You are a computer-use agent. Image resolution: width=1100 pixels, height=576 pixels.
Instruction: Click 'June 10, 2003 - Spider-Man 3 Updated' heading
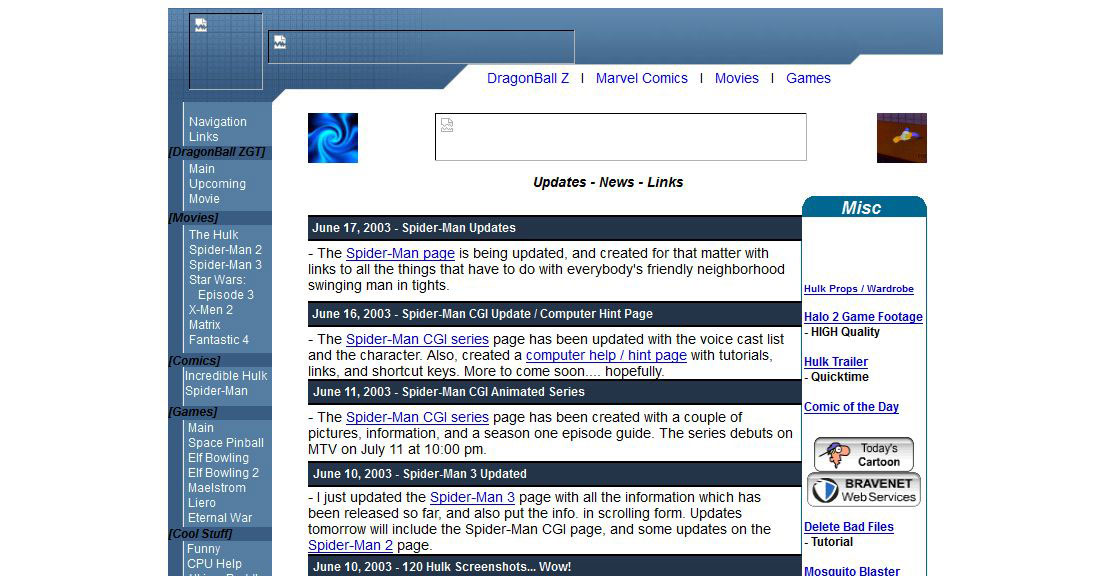(x=420, y=474)
